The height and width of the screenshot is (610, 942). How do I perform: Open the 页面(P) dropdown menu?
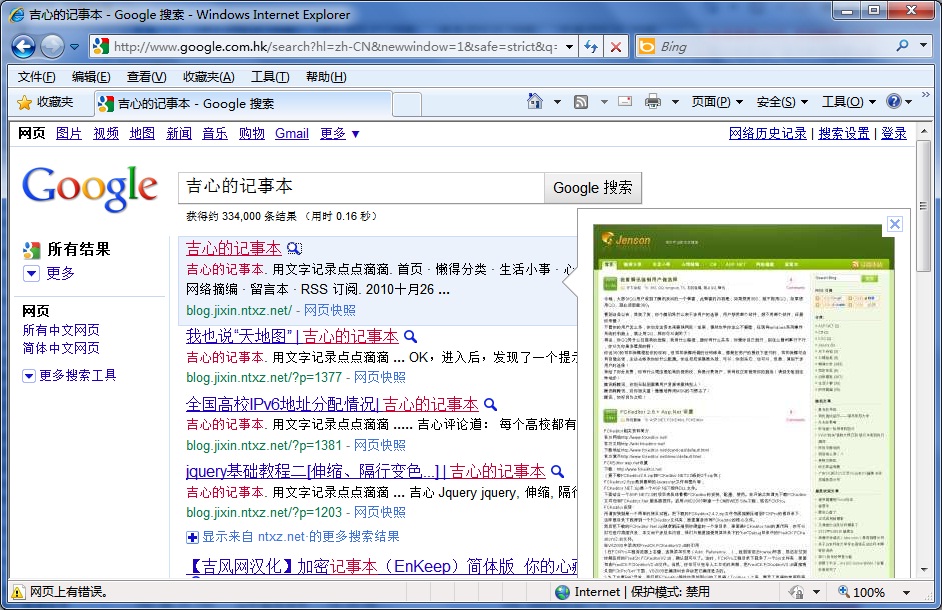point(717,102)
